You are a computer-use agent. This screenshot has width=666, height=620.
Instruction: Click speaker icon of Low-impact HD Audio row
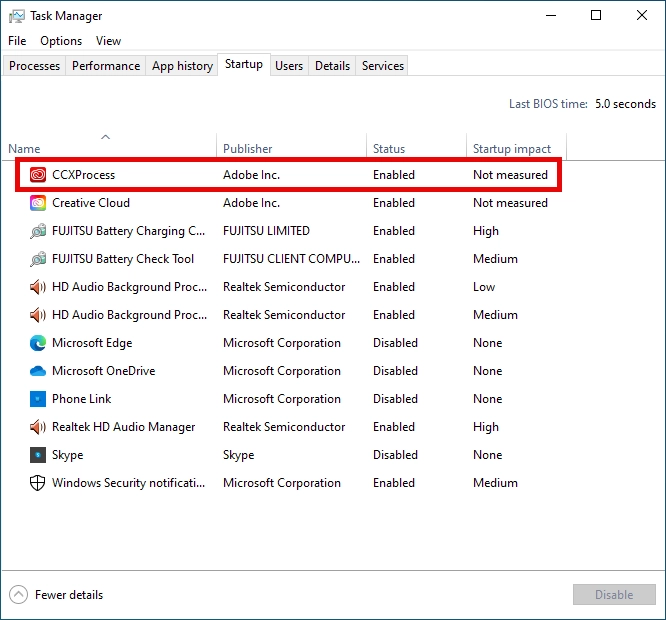[x=38, y=287]
